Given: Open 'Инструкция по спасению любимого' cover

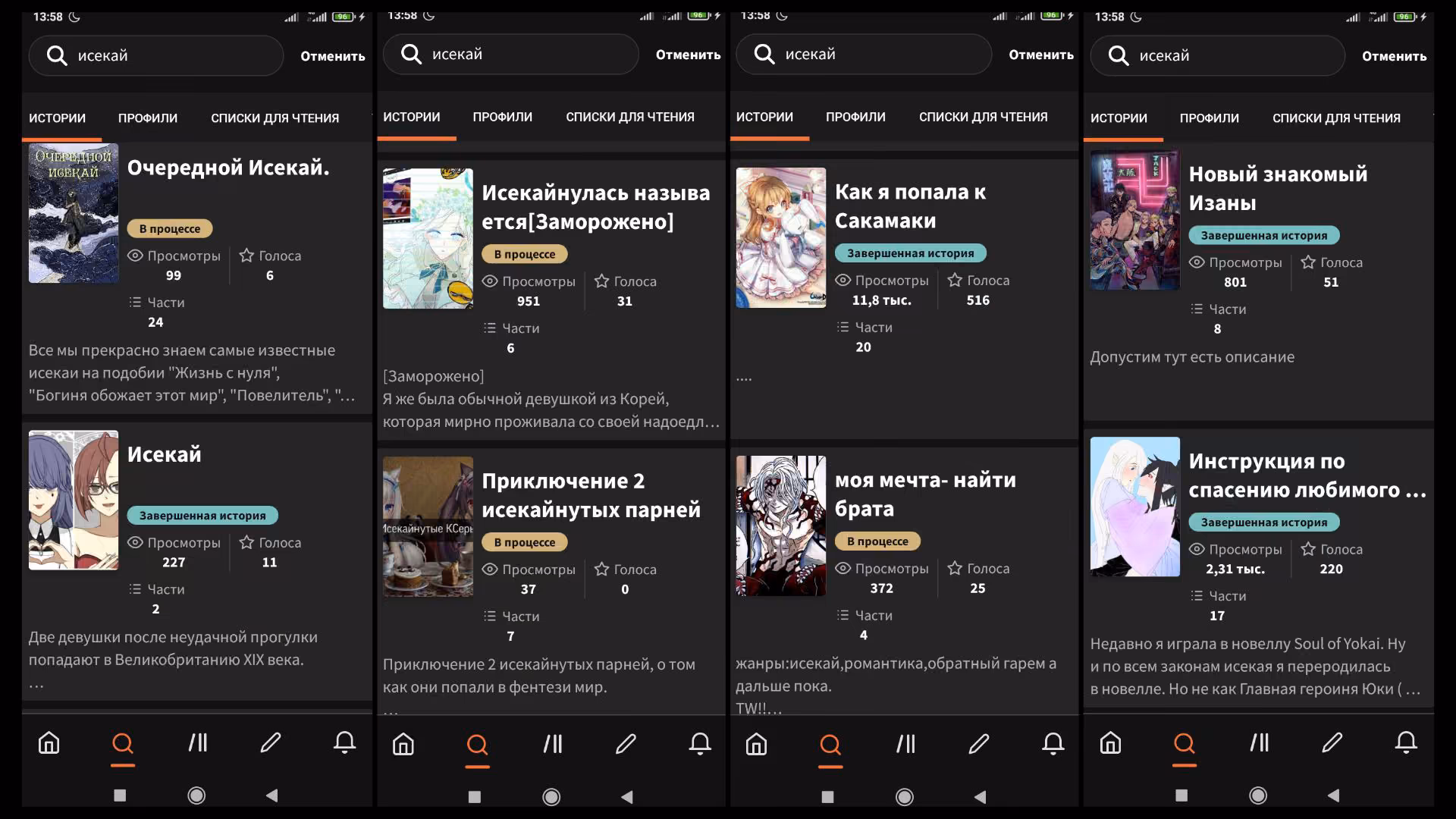Looking at the screenshot, I should [x=1135, y=507].
